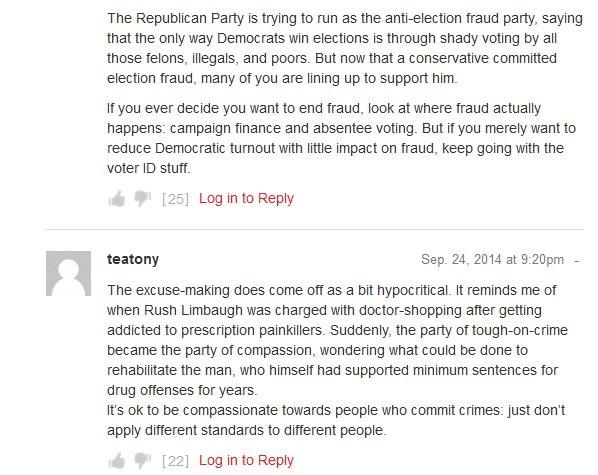Screen dimensions: 598x475
Task: Downvote the comment with 25 votes
Action: (x=143, y=199)
